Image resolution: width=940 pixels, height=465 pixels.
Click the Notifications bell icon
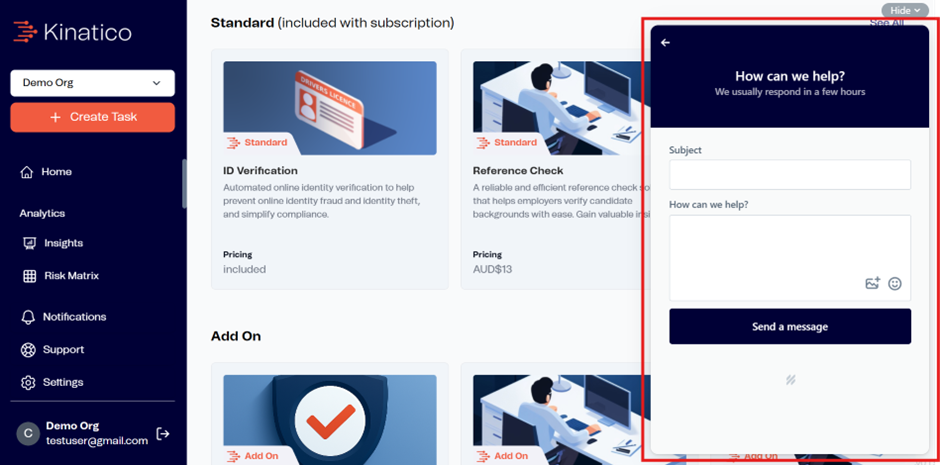[28, 317]
